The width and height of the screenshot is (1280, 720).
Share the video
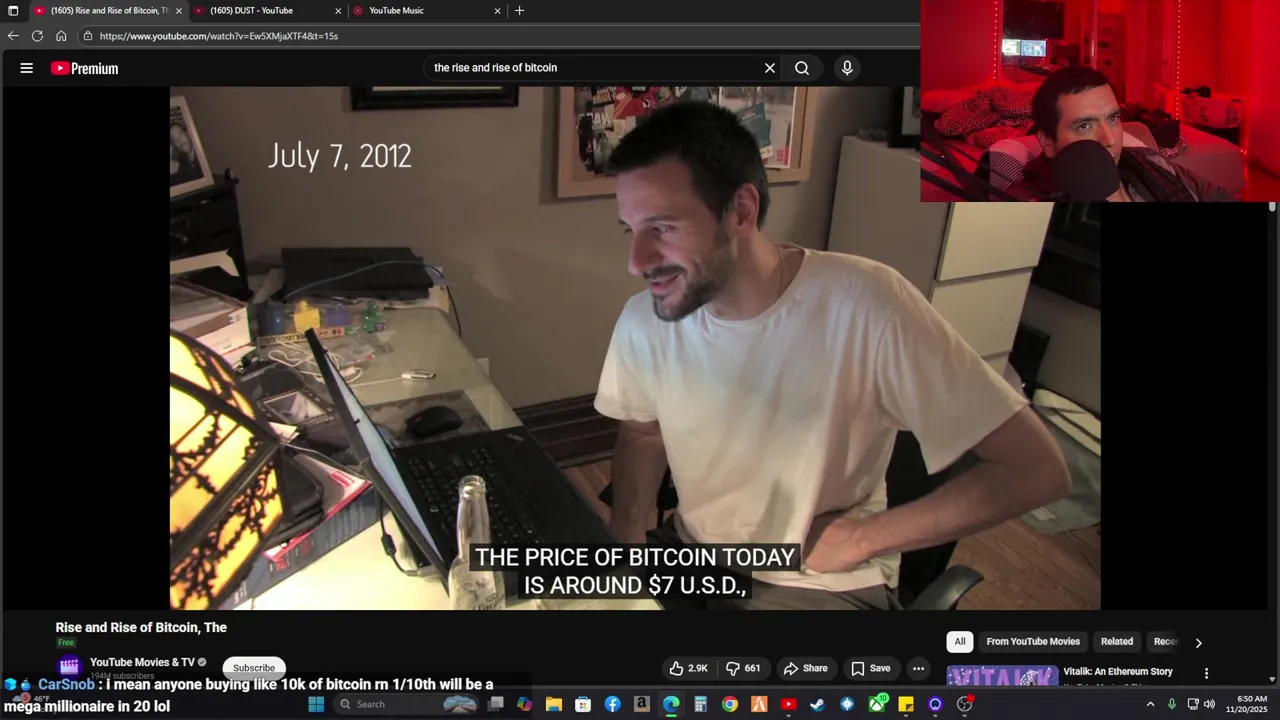point(806,668)
